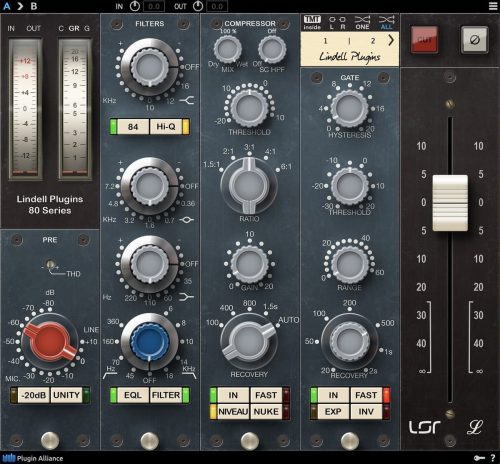
Task: Copy A to B using the arrow
Action: (x=20, y=6)
